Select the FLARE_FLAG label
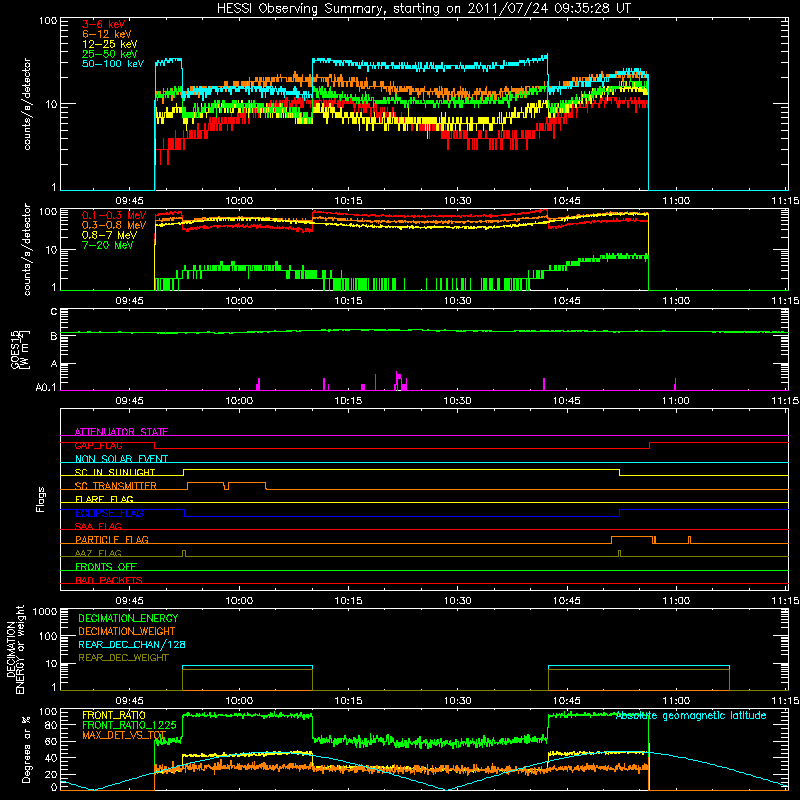The image size is (800, 800). point(104,499)
